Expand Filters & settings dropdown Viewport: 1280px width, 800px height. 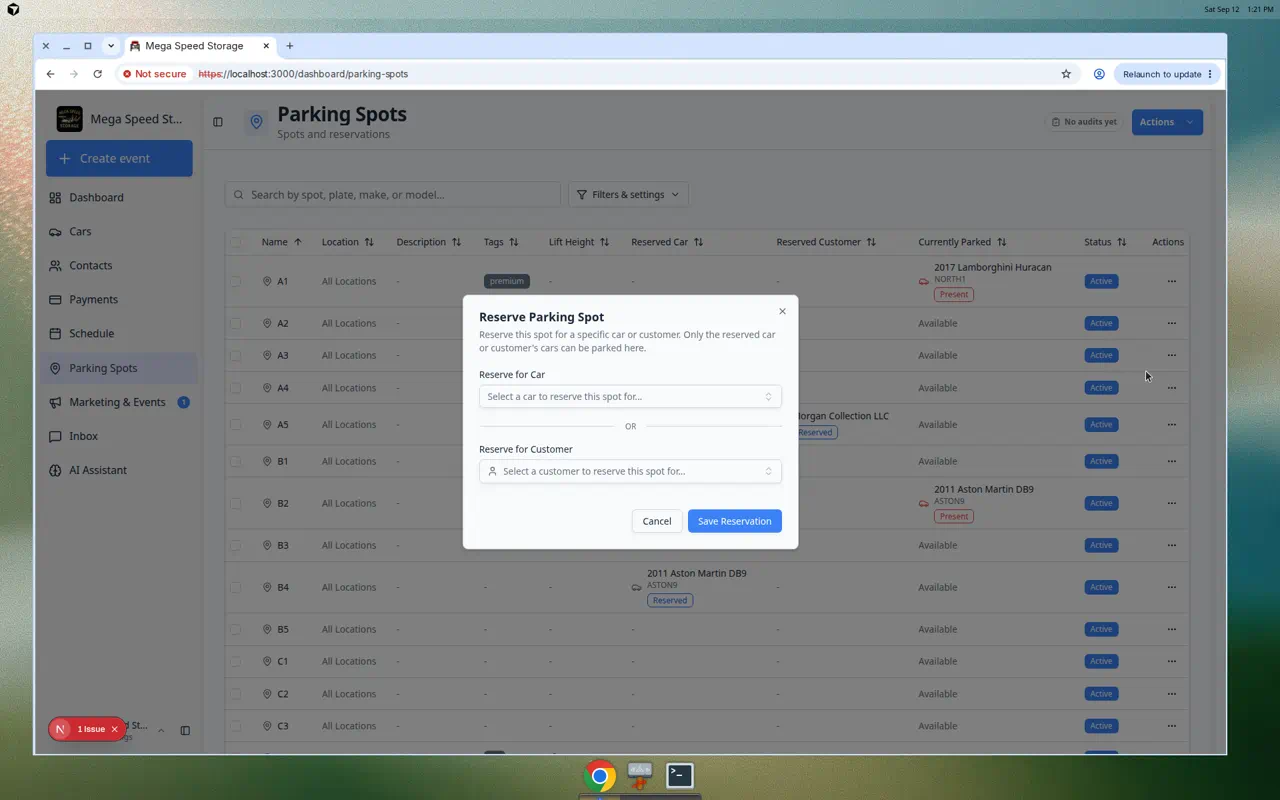point(628,195)
